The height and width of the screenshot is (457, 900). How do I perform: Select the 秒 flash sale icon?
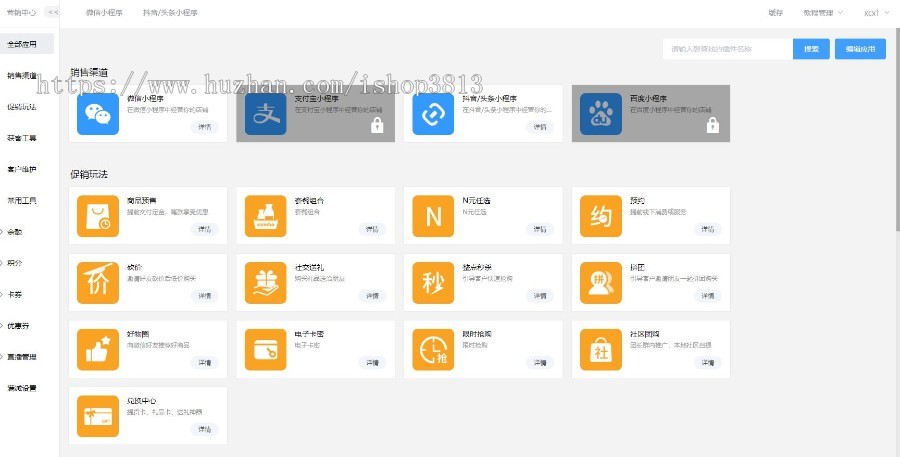pyautogui.click(x=433, y=283)
